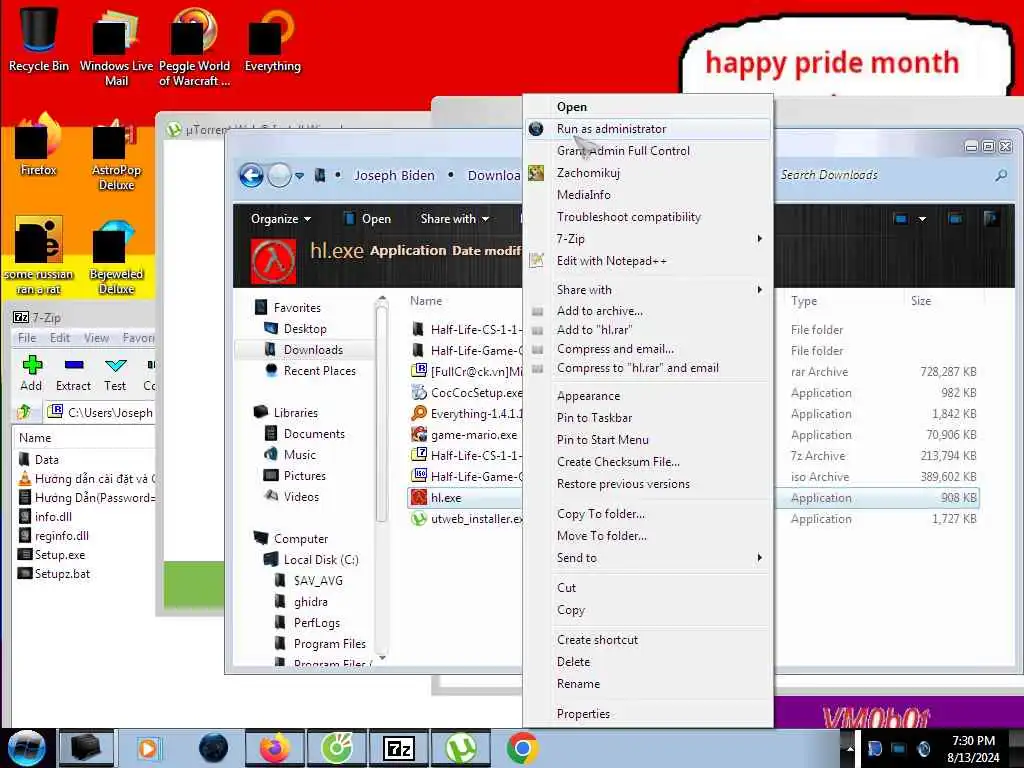Choose Open in the context menu
The image size is (1024, 768).
[648, 106]
